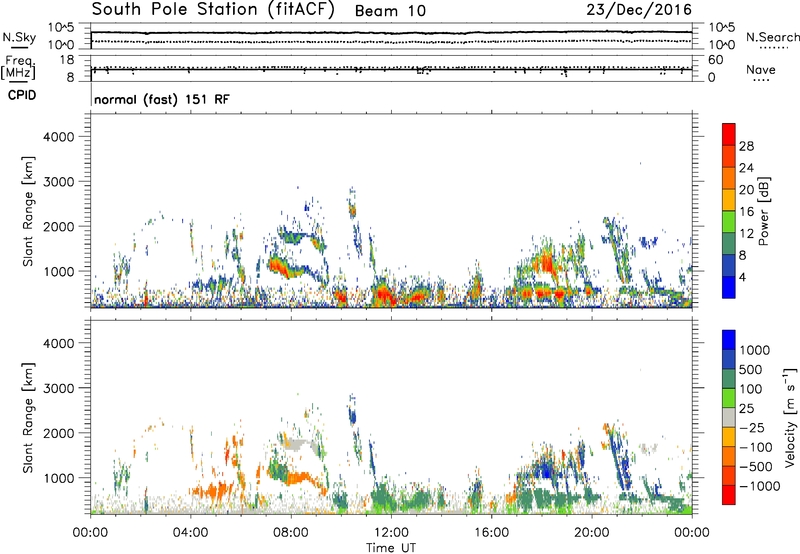The image size is (800, 554).
Task: Click the 500 label on velocity colorbar
Action: click(x=750, y=370)
